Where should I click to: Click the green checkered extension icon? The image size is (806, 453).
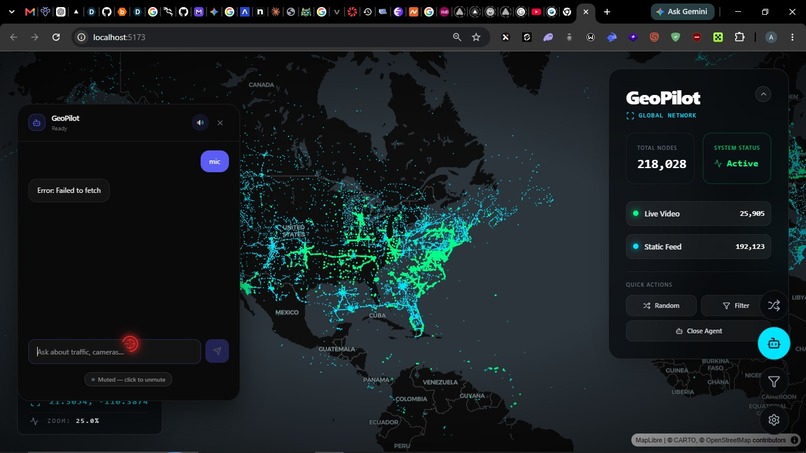click(x=718, y=37)
